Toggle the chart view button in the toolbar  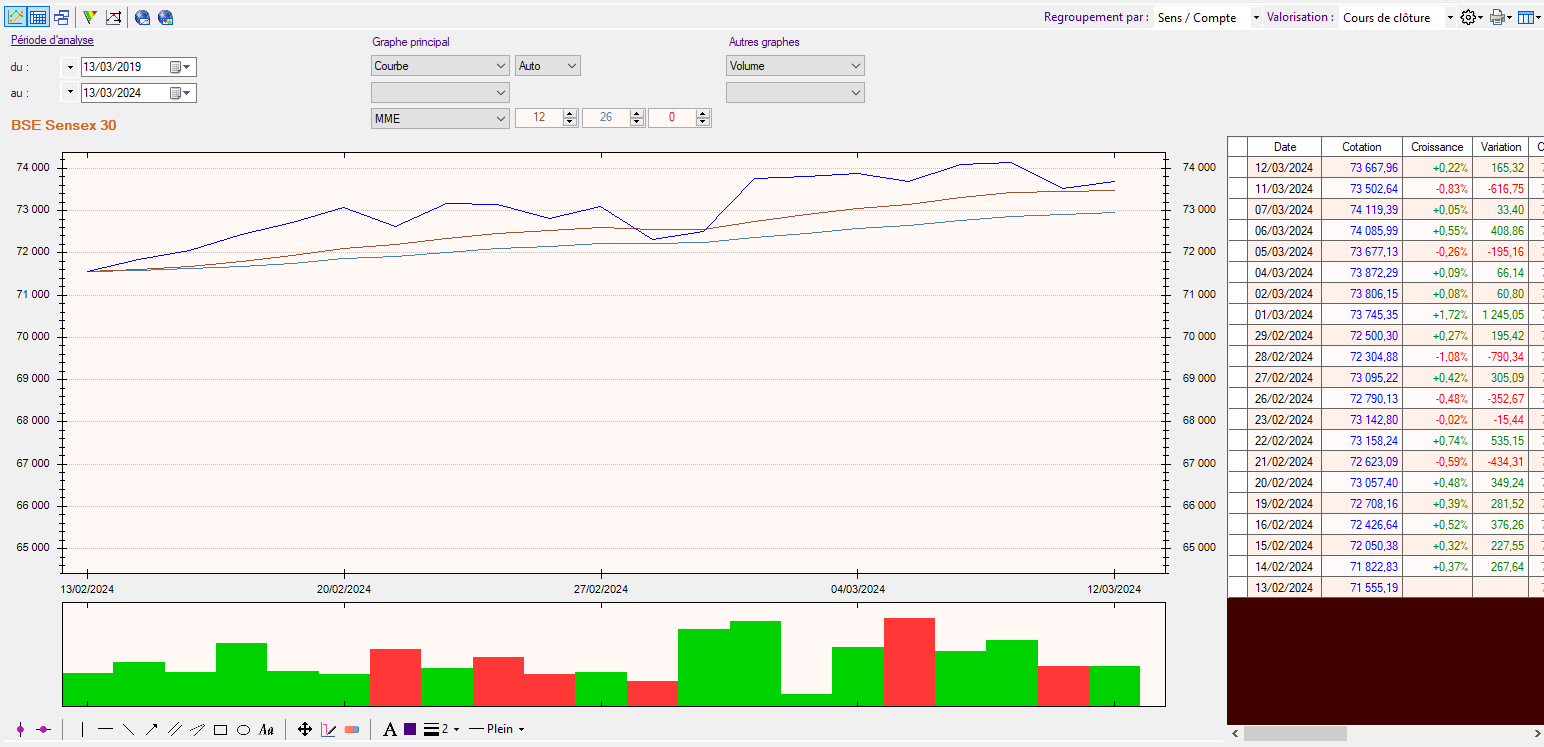coord(16,17)
